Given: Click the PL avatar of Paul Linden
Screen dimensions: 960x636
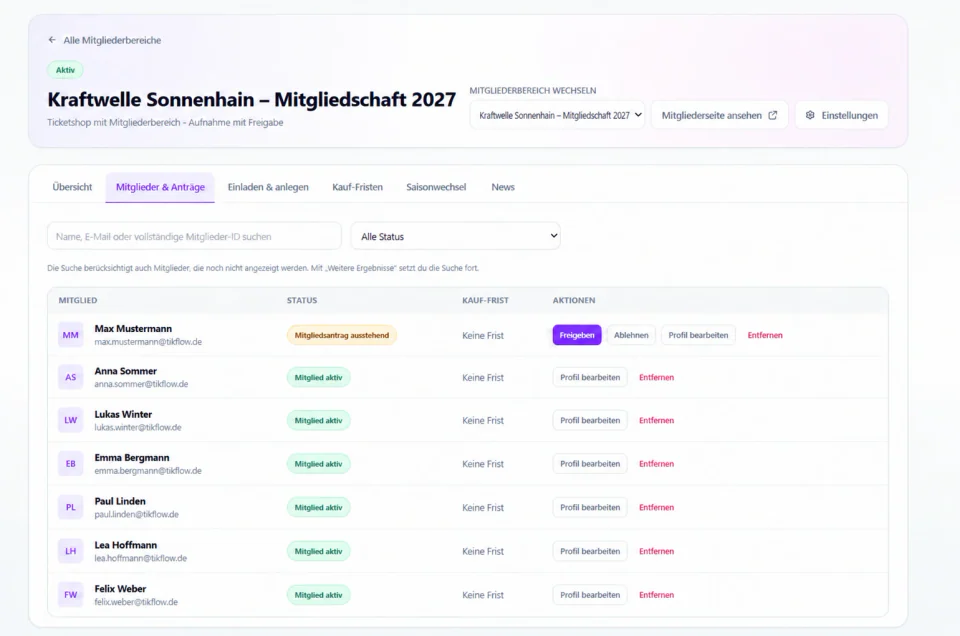Looking at the screenshot, I should (70, 507).
